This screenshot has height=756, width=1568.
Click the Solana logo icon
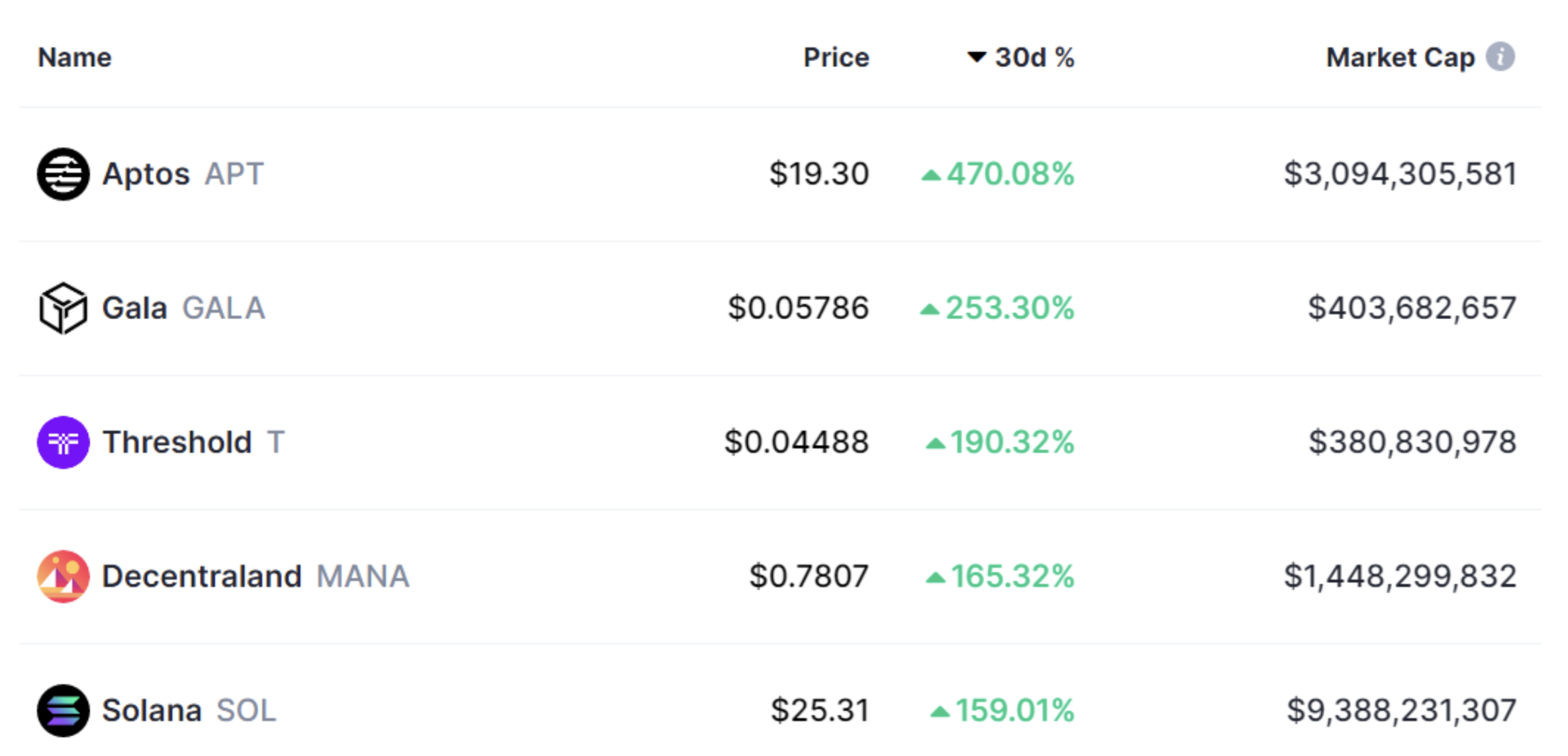click(63, 710)
